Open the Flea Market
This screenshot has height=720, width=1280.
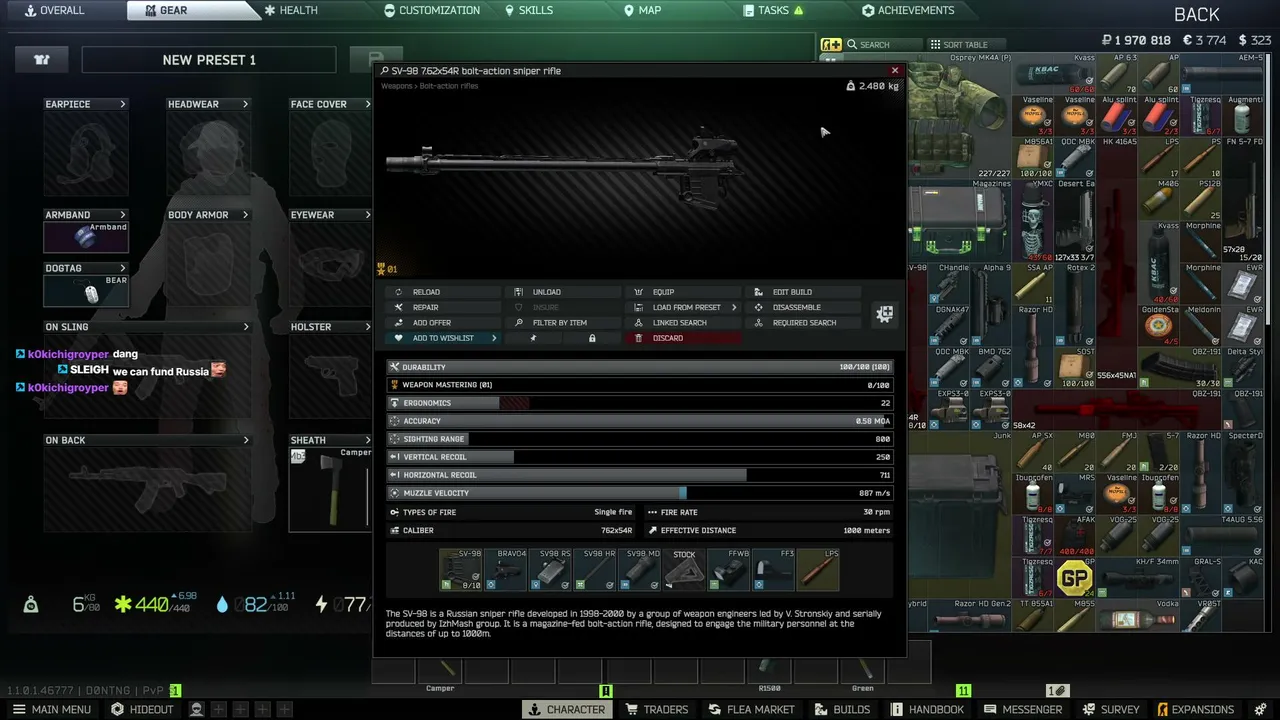(751, 709)
